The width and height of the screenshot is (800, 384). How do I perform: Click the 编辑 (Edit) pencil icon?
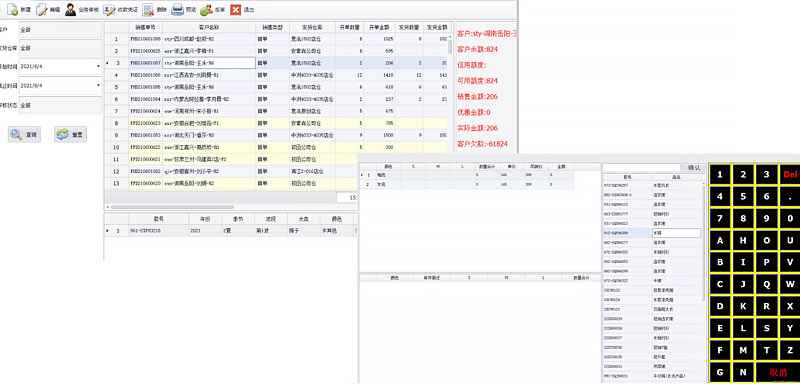[x=42, y=9]
